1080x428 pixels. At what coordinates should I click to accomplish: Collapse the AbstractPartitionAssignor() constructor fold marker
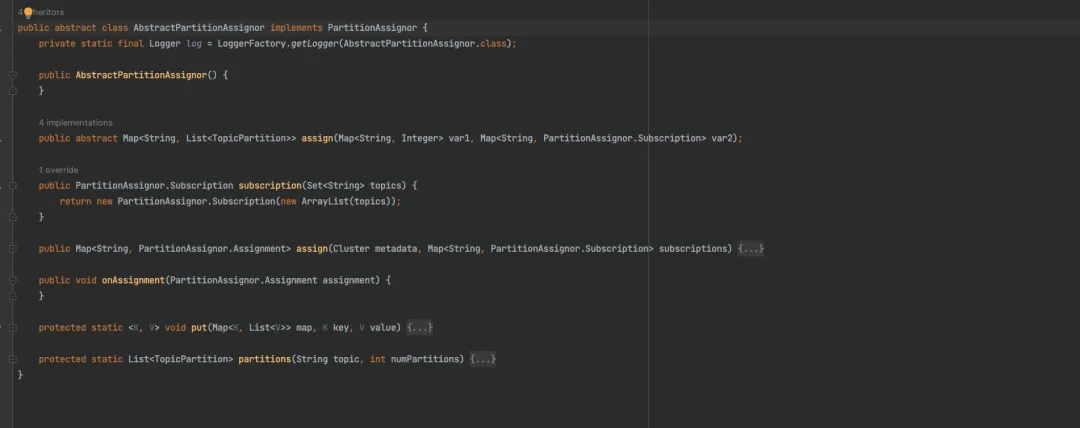13,75
